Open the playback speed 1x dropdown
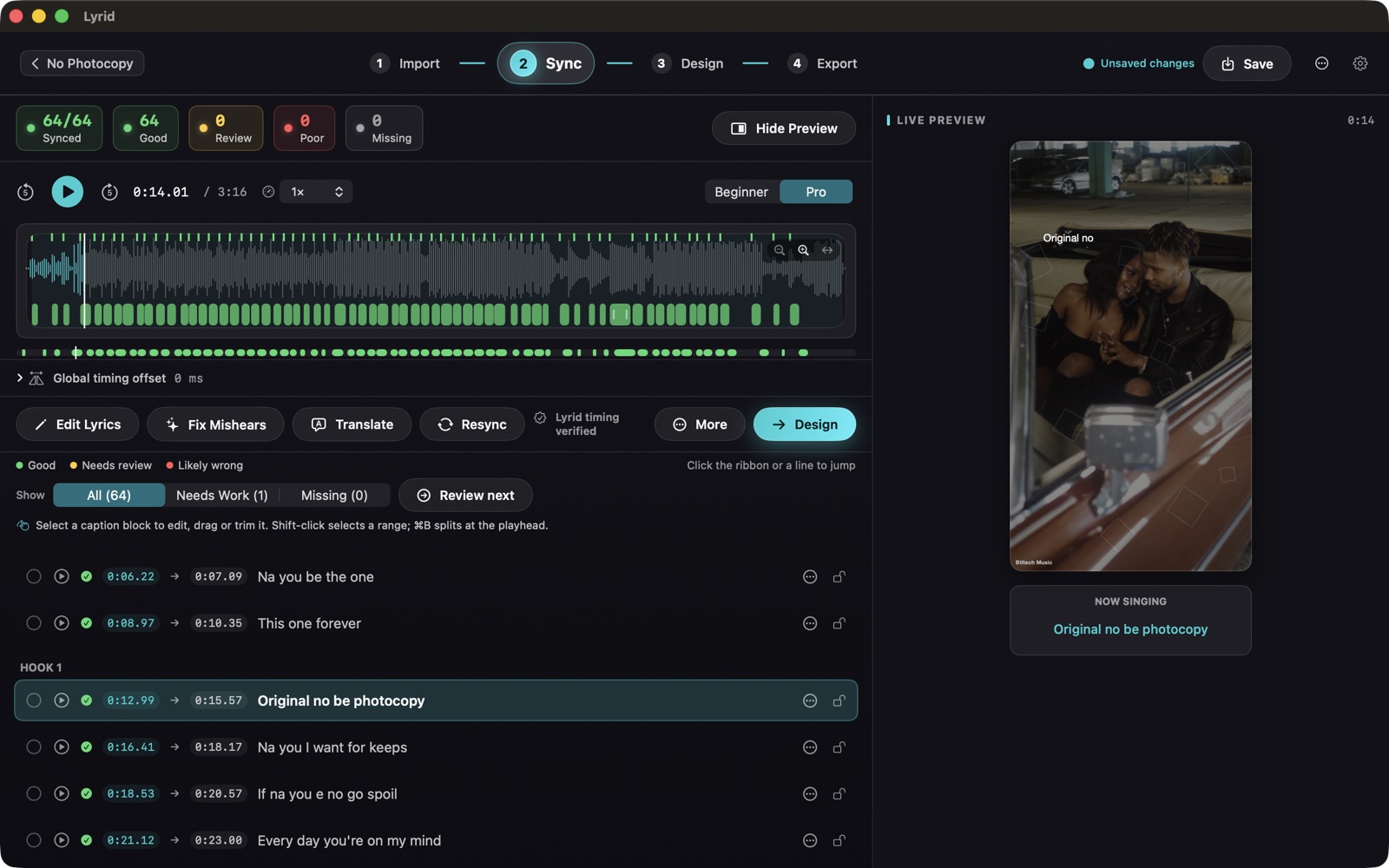The width and height of the screenshot is (1389, 868). tap(317, 192)
